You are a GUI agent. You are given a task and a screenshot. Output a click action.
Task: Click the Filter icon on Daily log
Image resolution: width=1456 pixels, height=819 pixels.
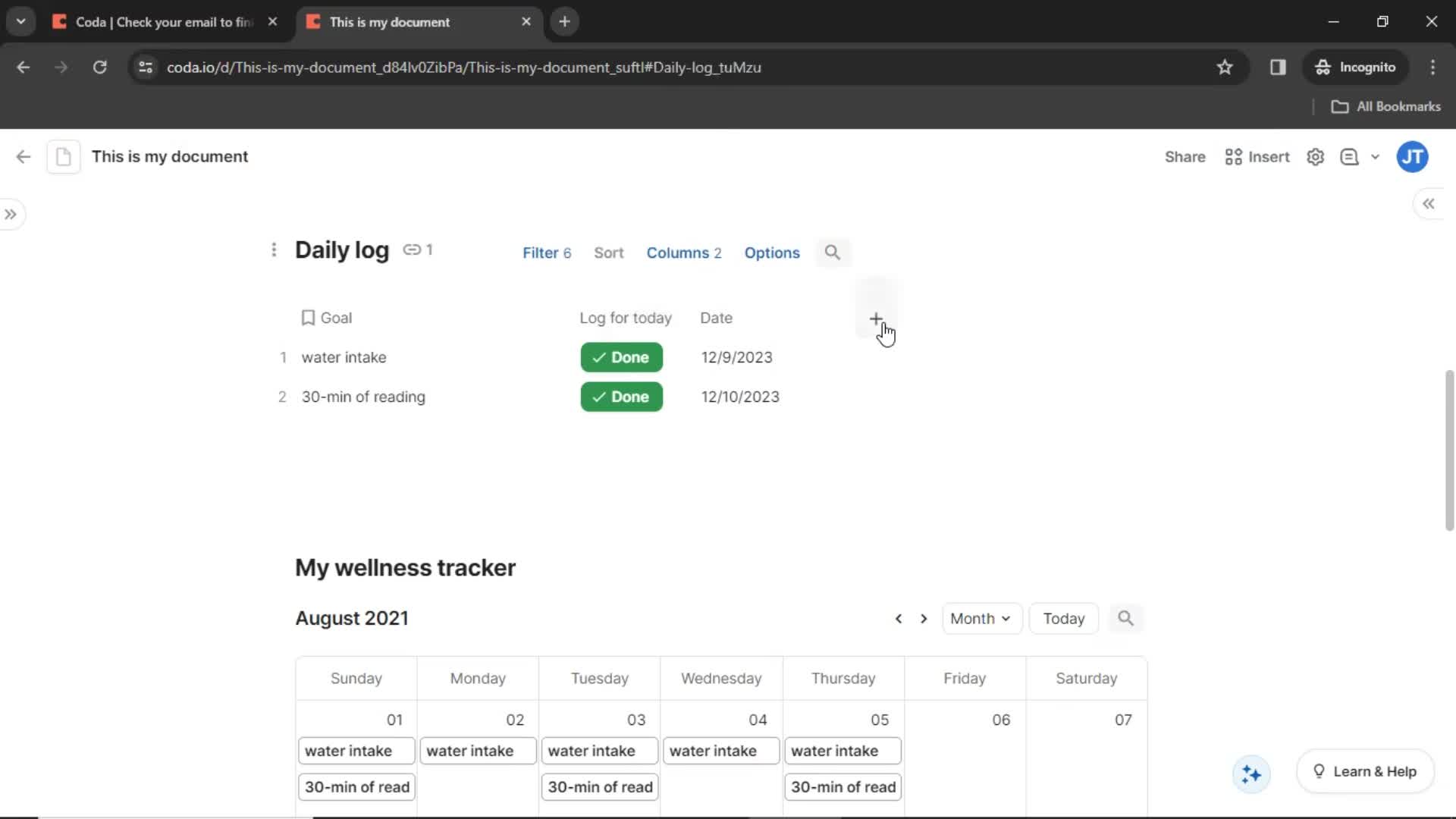547,253
